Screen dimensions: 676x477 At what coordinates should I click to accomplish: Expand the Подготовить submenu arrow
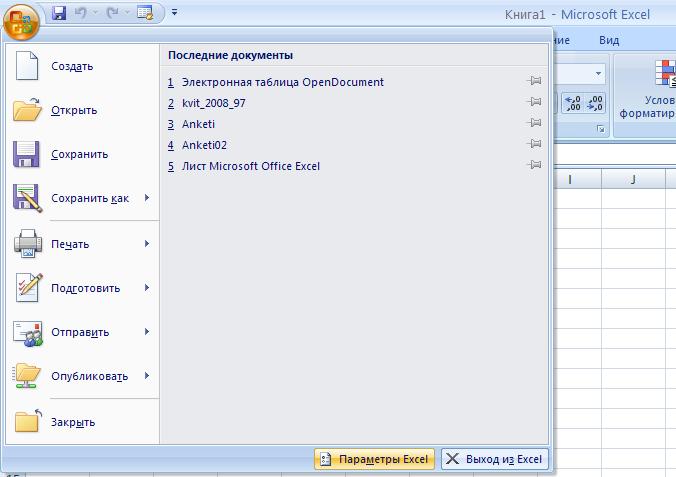tap(147, 288)
